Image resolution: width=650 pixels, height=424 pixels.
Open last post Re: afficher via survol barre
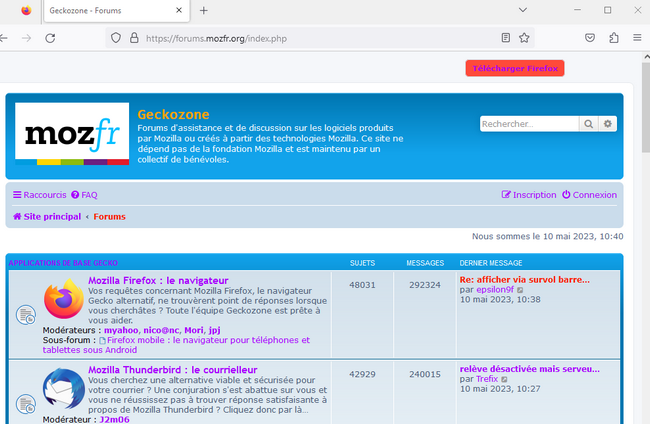(x=524, y=280)
